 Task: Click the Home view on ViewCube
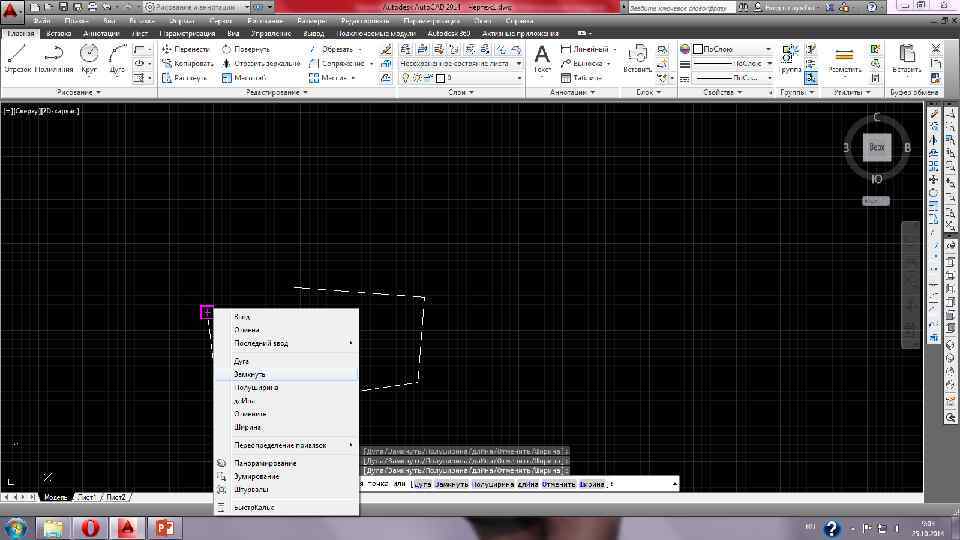877,147
